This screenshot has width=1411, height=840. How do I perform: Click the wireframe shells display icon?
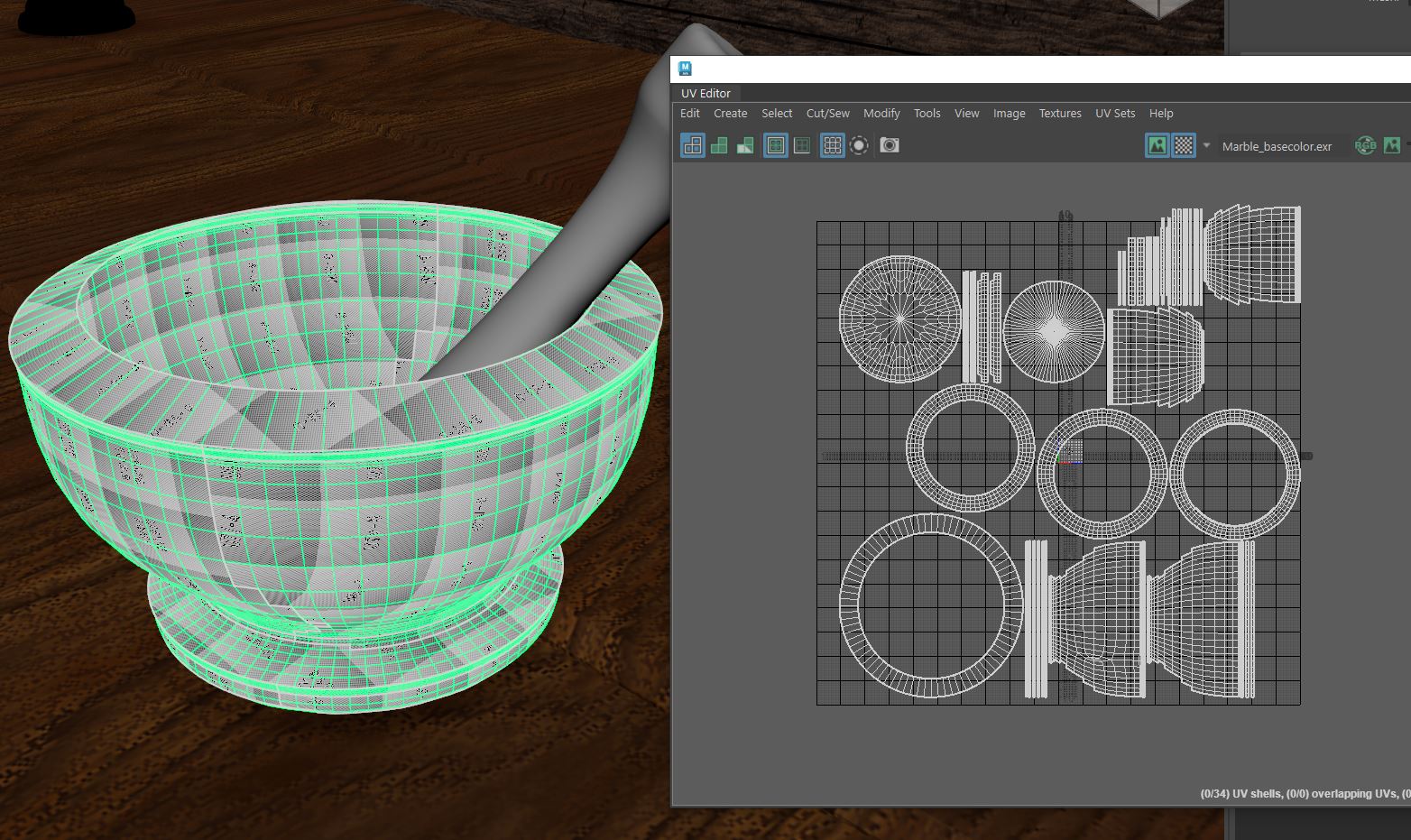pyautogui.click(x=693, y=145)
